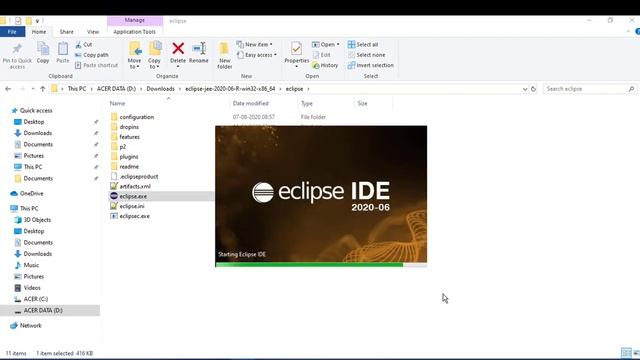Go up one folder level
Image resolution: width=640 pixels, height=360 pixels.
pyautogui.click(x=42, y=89)
